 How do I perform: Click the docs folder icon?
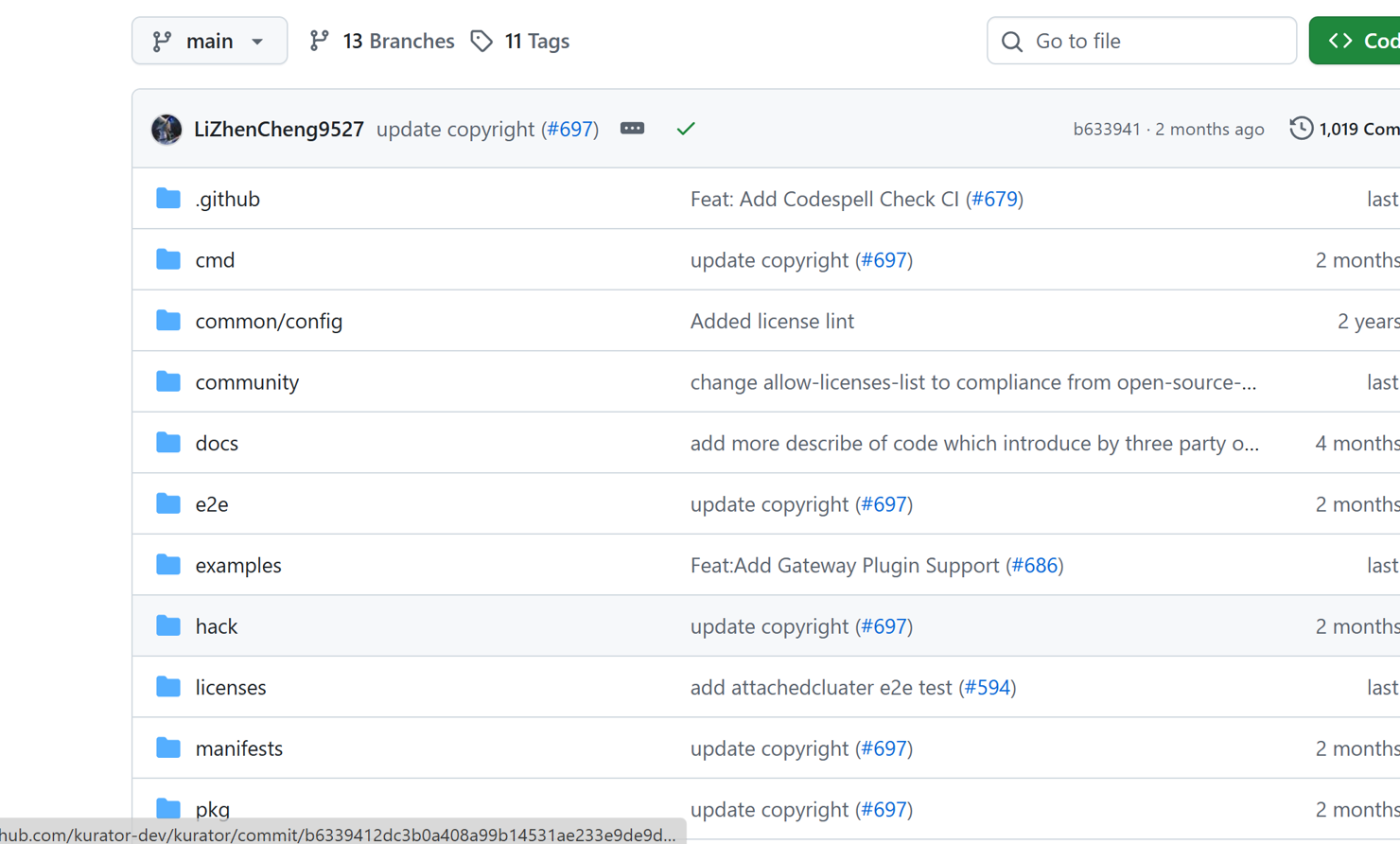coord(168,442)
